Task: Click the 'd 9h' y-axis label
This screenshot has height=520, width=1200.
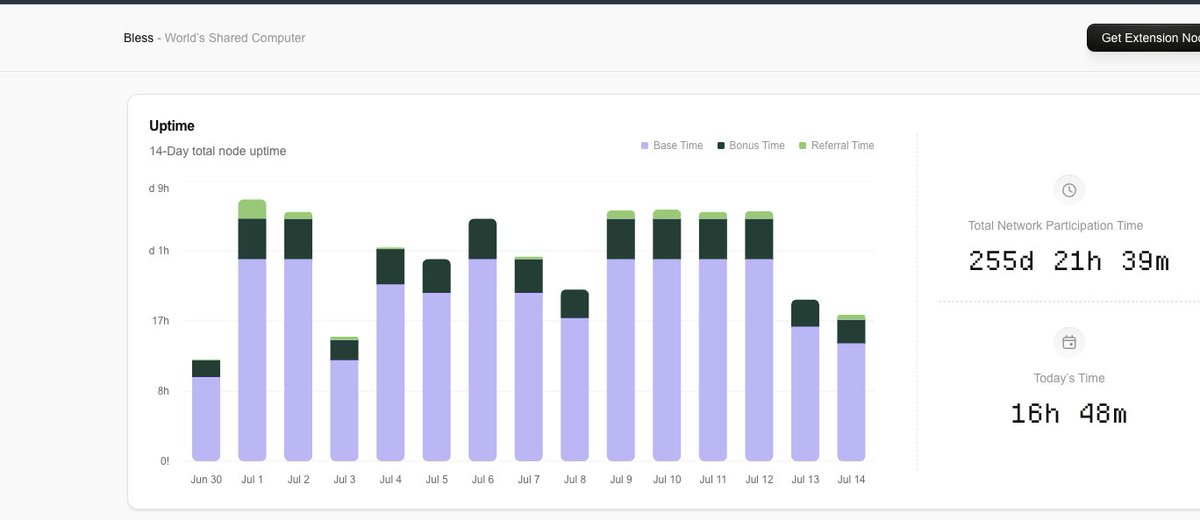Action: 159,188
